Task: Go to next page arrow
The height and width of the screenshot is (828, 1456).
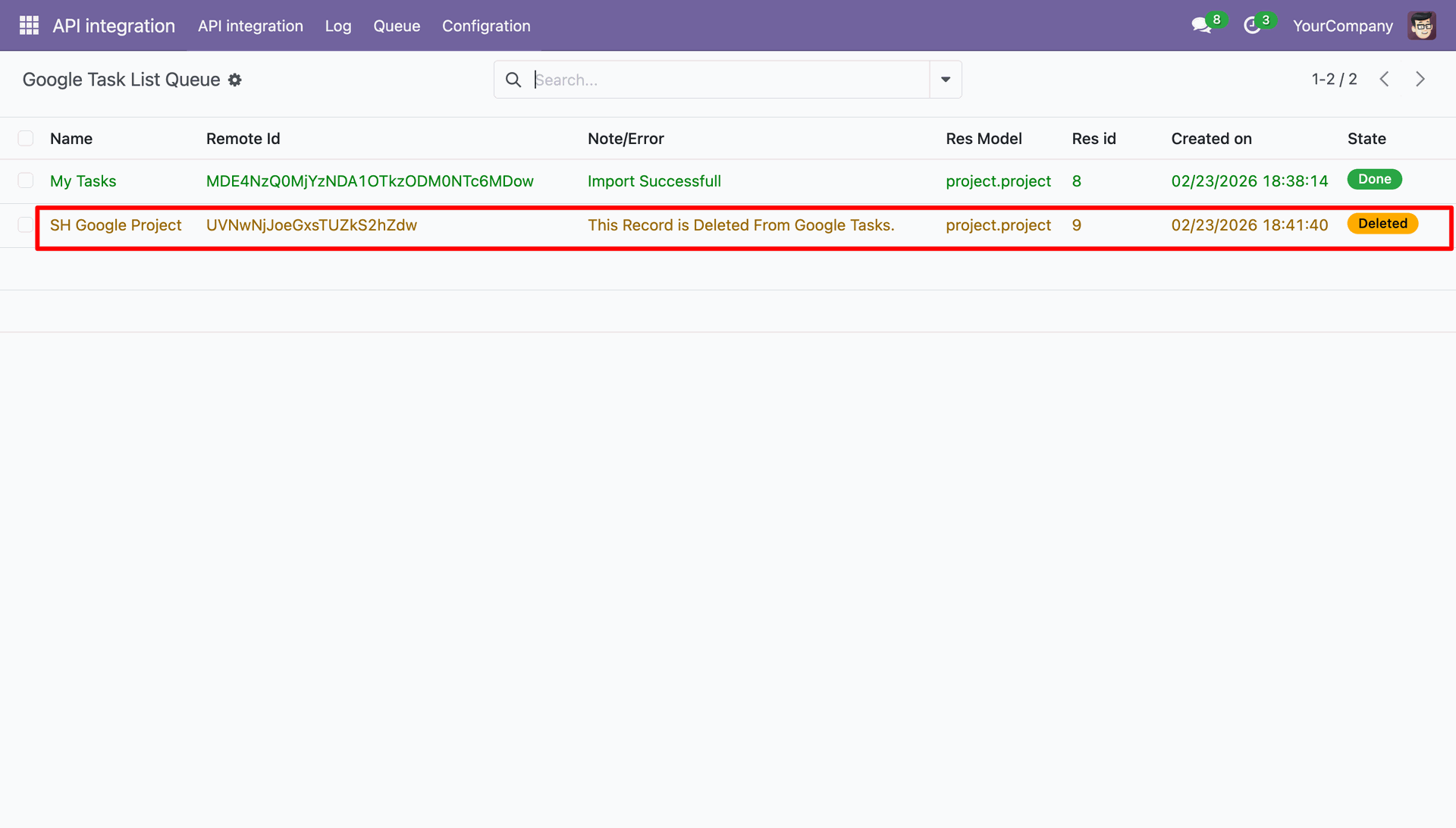Action: coord(1420,80)
